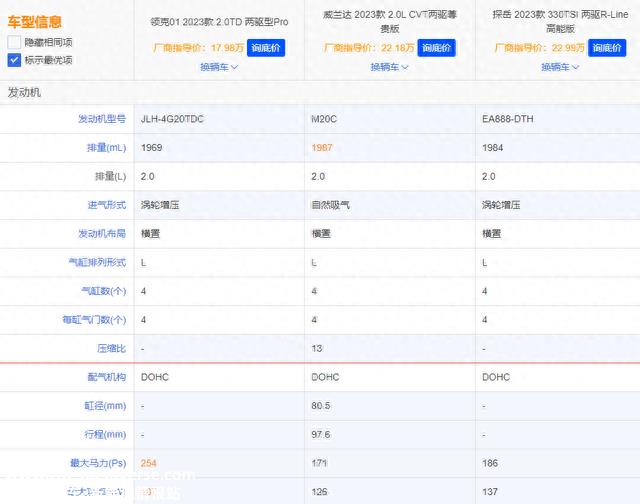Click the 缸径(mm) parameter label
Screen dimensions: 640x504
[105, 406]
